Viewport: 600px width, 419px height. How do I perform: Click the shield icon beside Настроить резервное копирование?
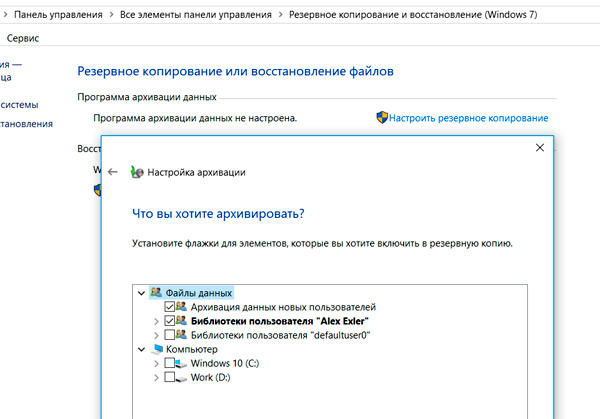pyautogui.click(x=382, y=118)
